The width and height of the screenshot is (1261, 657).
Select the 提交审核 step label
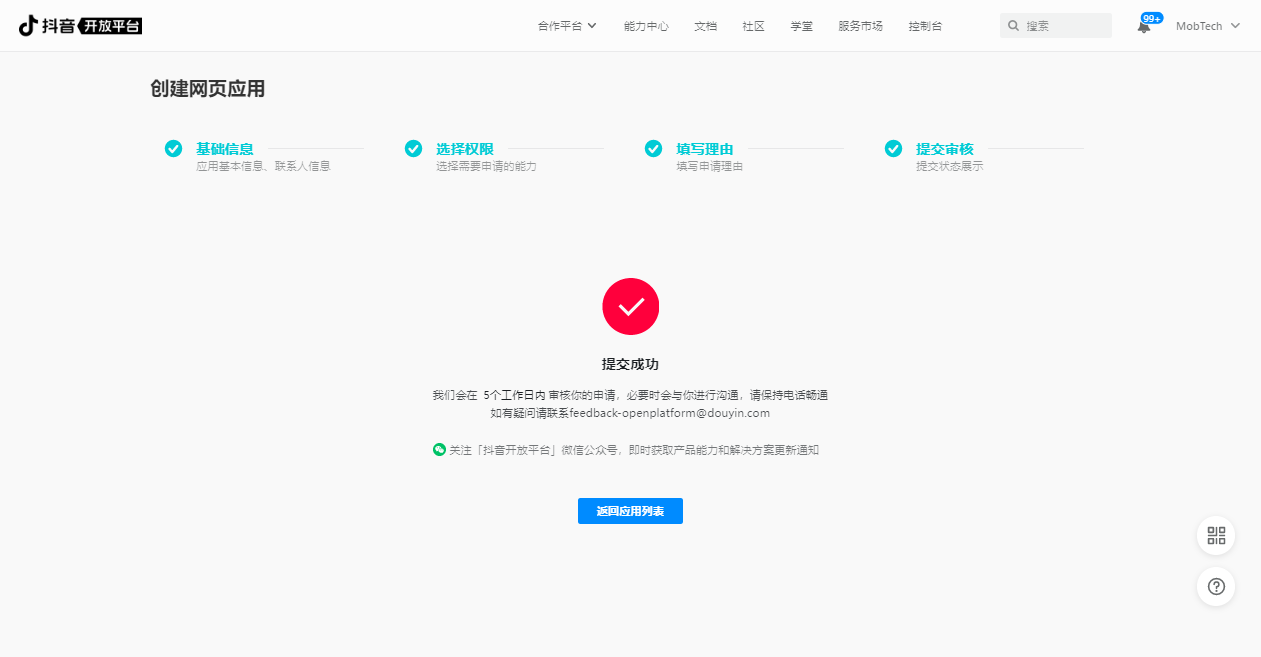click(x=945, y=149)
